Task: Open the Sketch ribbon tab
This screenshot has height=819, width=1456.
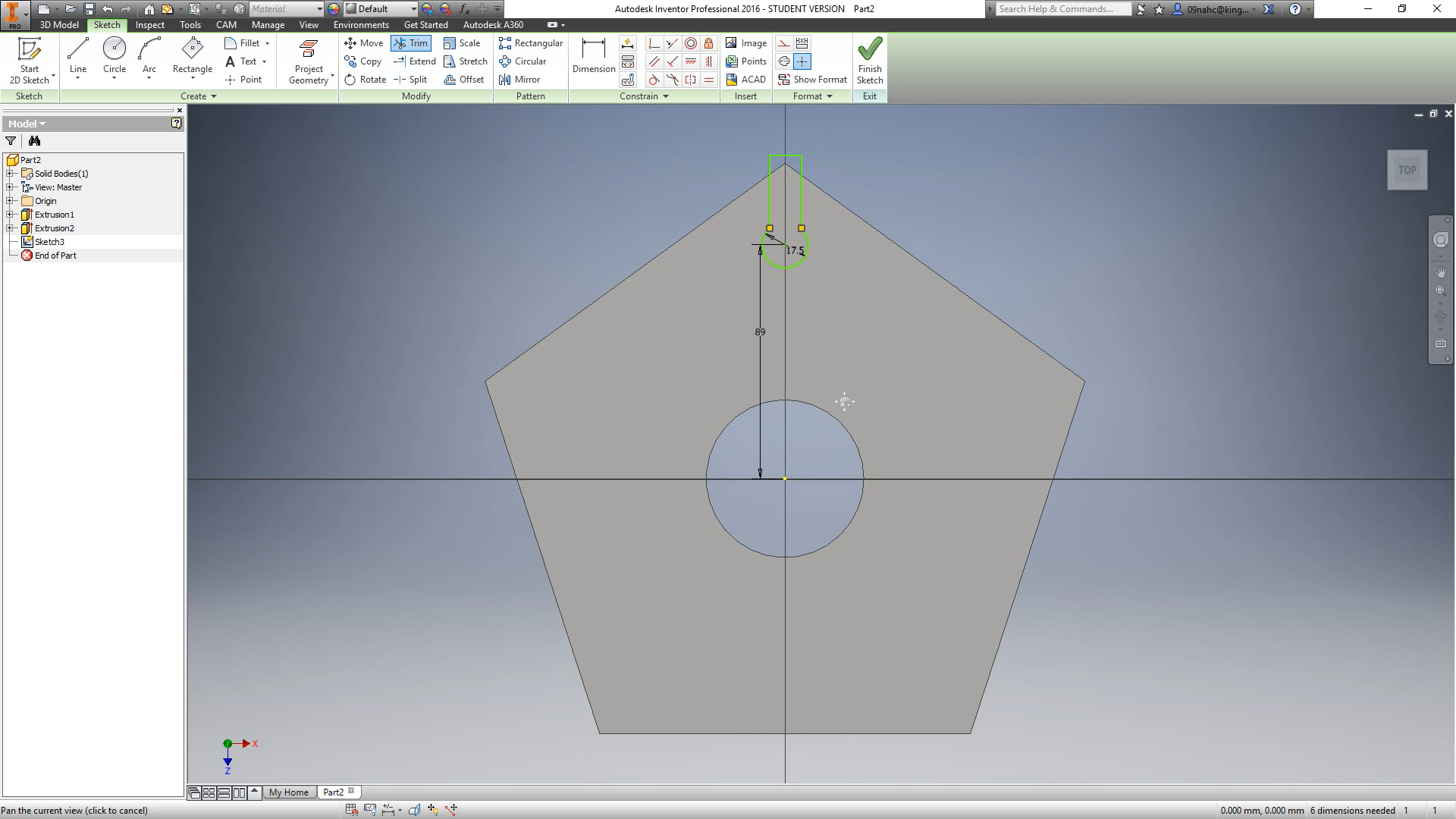Action: point(107,24)
